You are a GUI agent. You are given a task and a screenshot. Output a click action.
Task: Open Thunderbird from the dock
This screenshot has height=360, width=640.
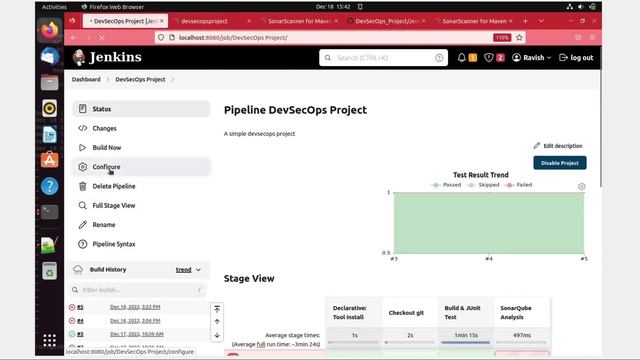[x=49, y=56]
